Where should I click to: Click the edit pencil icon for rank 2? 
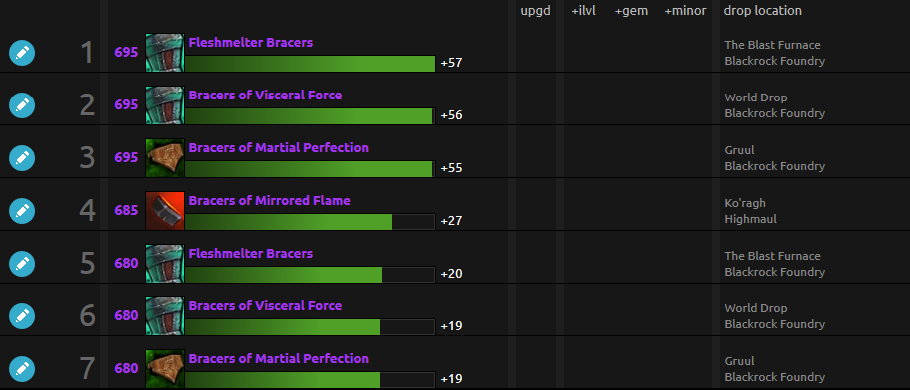coord(22,105)
